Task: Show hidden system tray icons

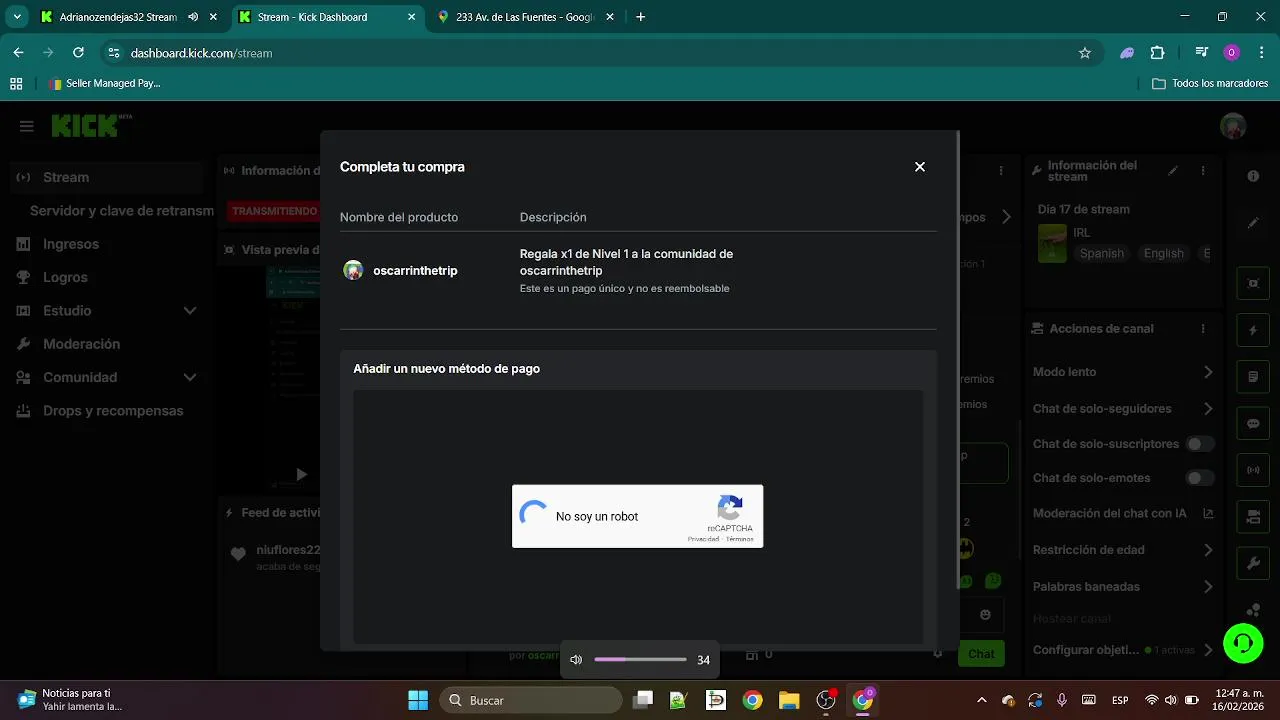Action: click(x=981, y=700)
